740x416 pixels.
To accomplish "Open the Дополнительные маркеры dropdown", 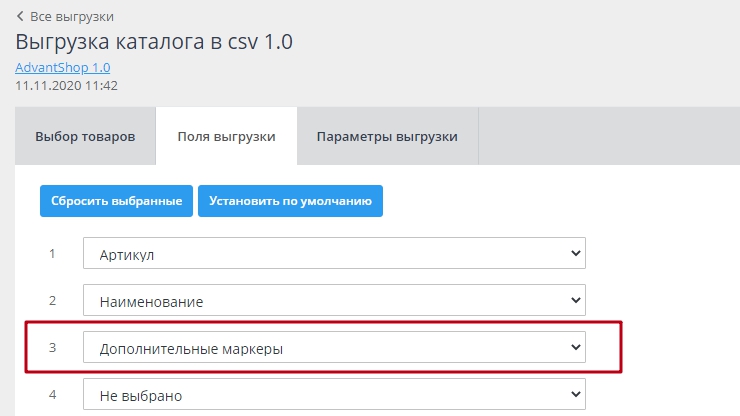I will click(x=333, y=348).
